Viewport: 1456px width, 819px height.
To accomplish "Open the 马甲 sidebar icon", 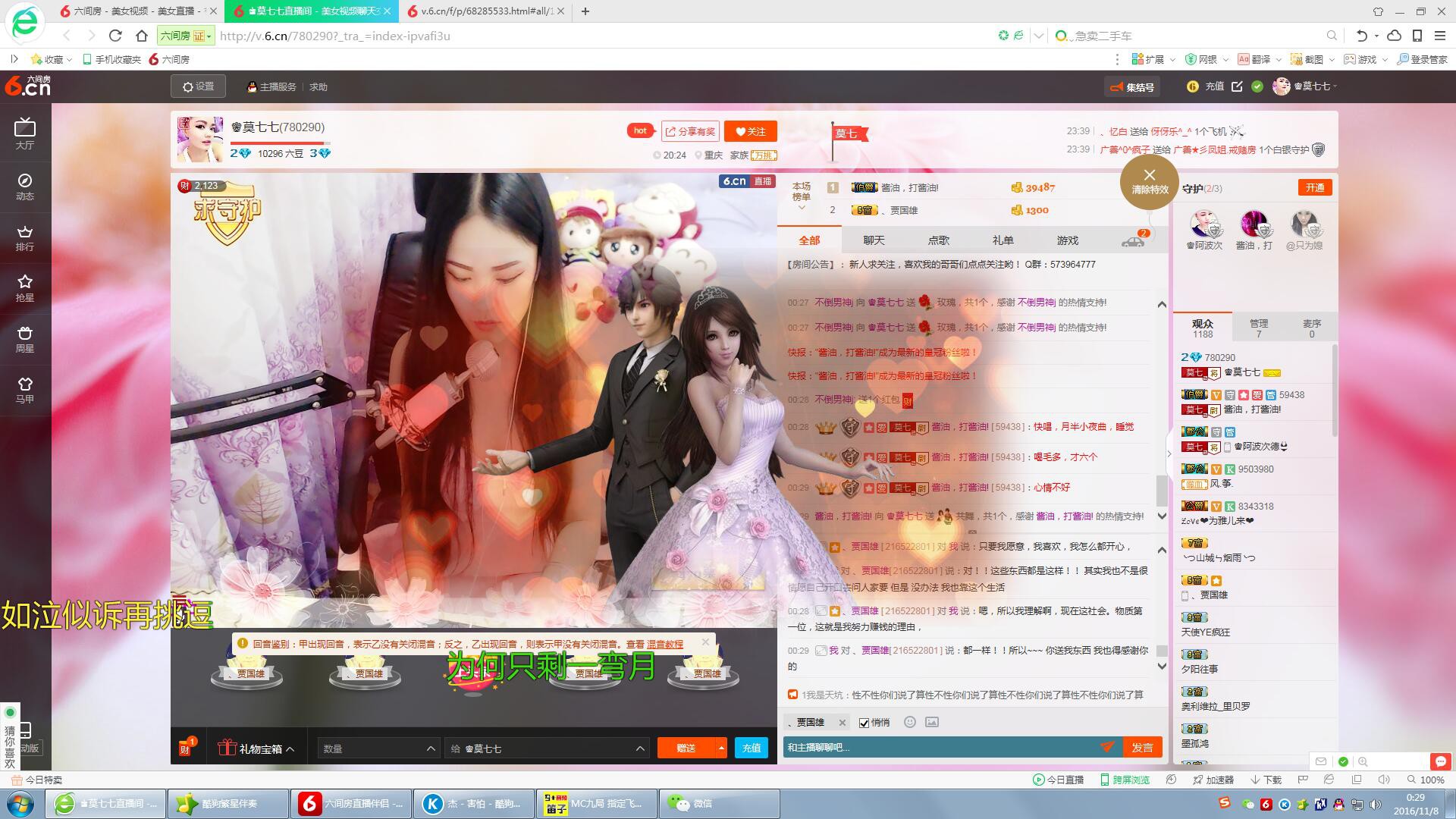I will point(25,390).
